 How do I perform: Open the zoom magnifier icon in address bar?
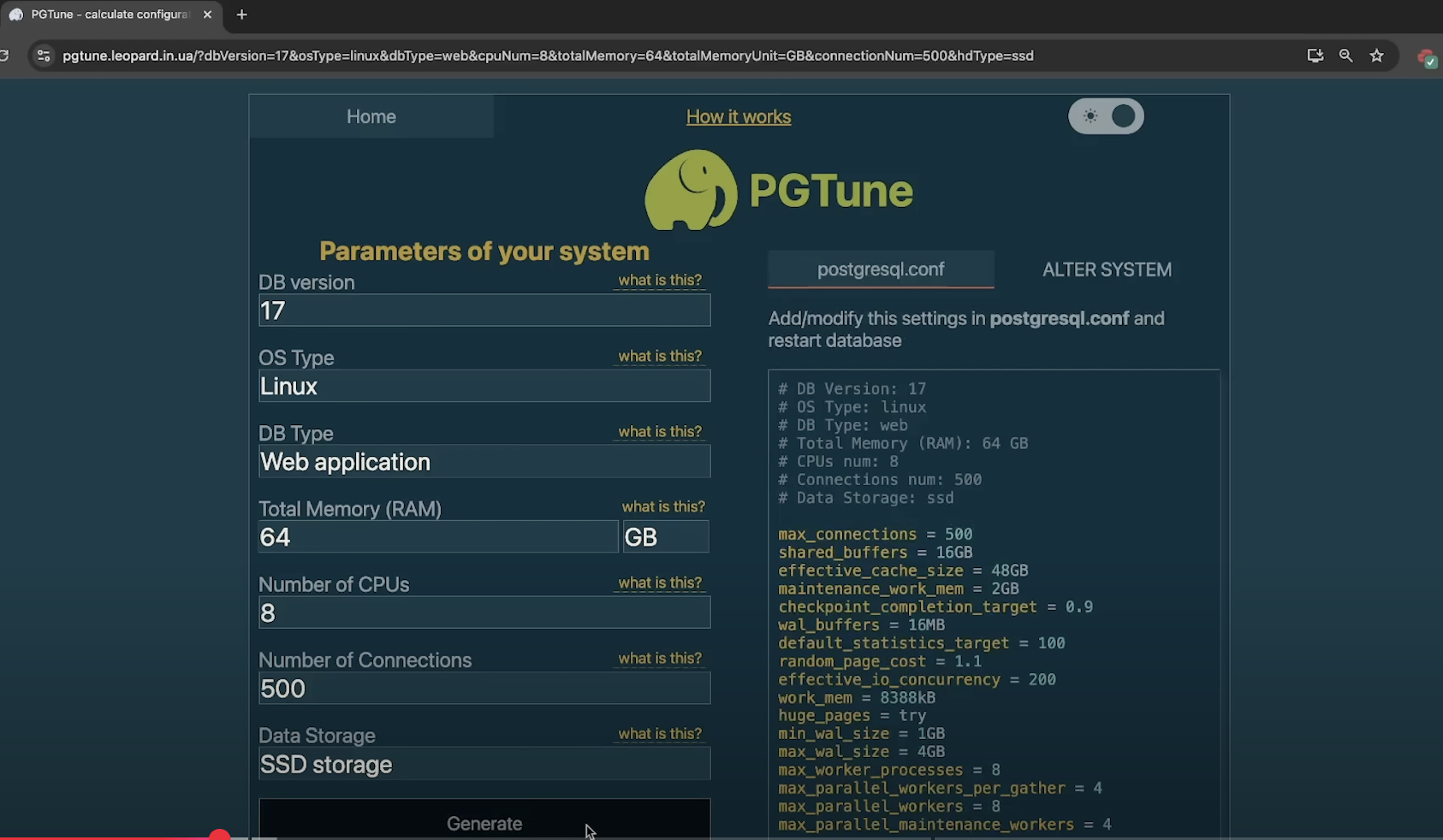[1346, 56]
